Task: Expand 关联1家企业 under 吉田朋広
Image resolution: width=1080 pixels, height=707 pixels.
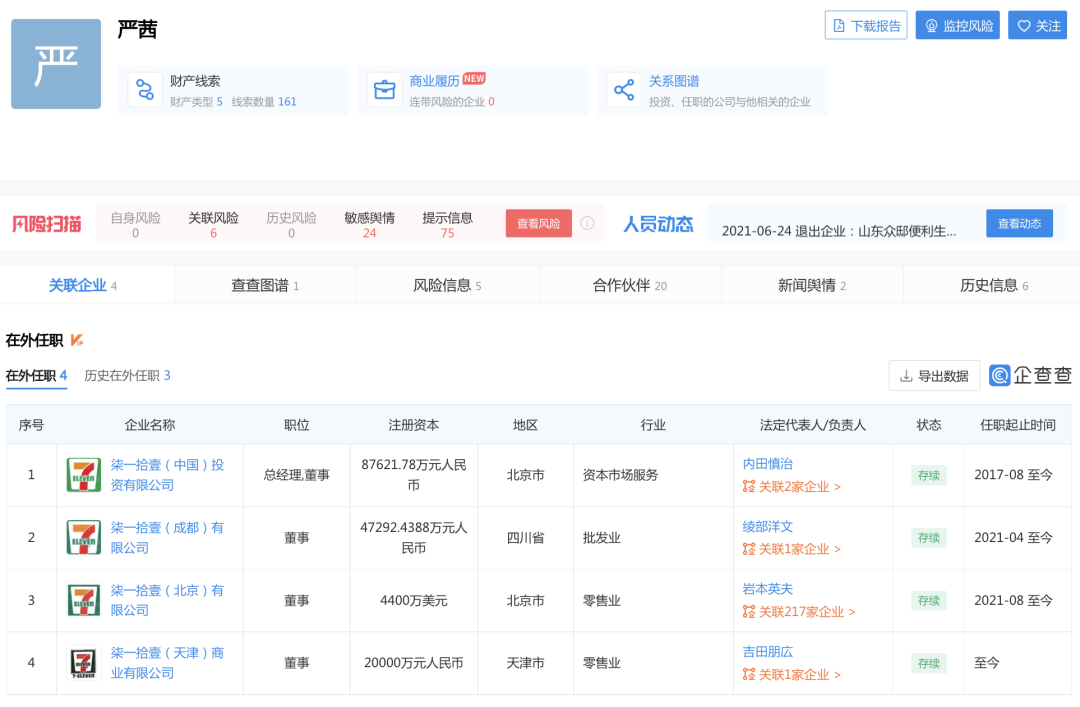Action: (791, 675)
